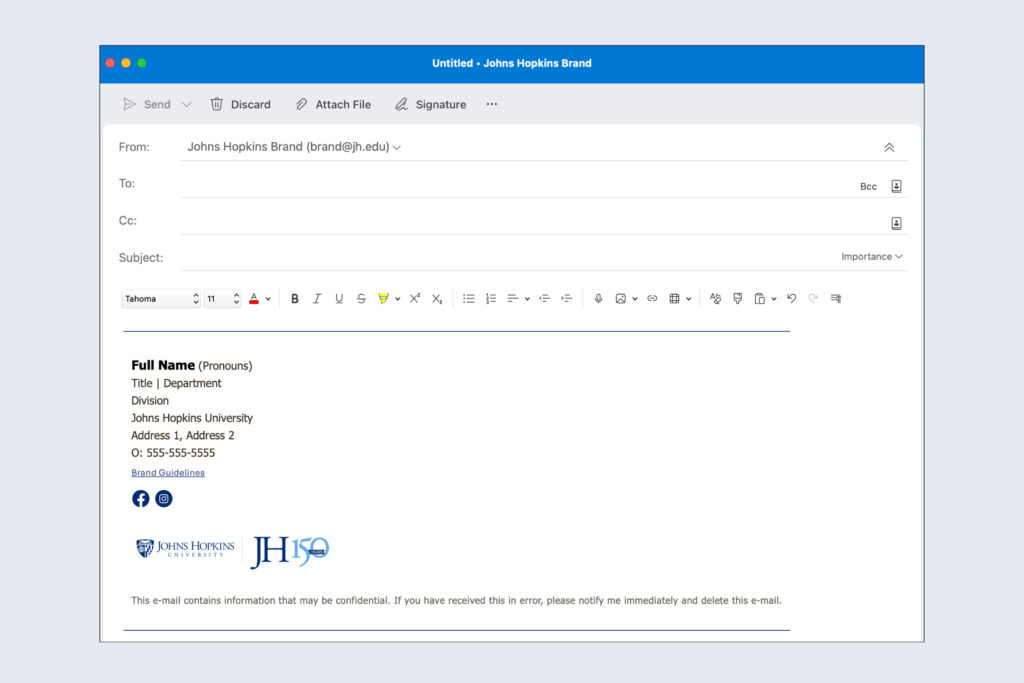
Task: Open the font color dropdown arrow
Action: click(x=268, y=299)
